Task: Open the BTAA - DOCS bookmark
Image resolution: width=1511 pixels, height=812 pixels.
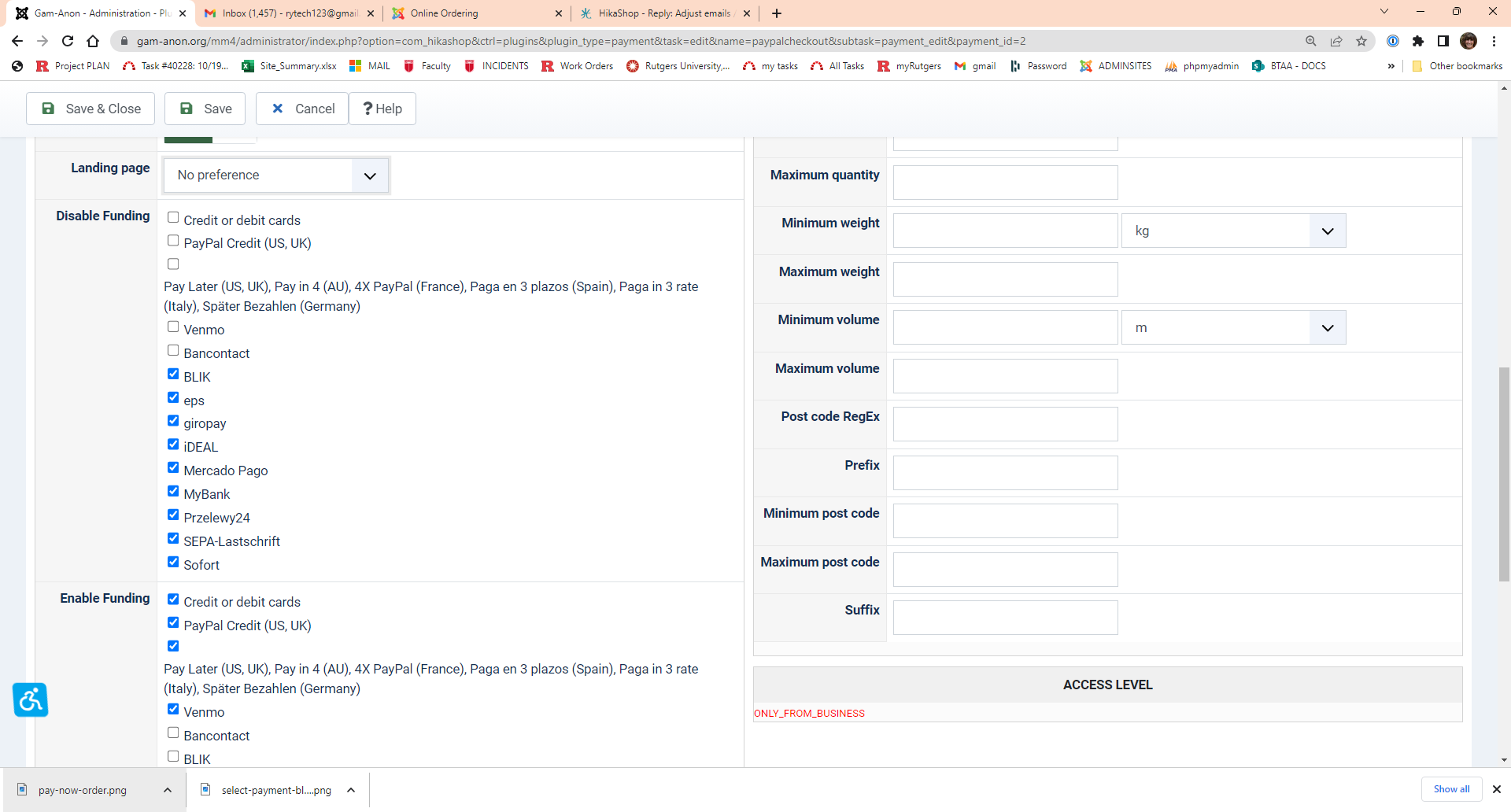Action: click(x=1289, y=66)
